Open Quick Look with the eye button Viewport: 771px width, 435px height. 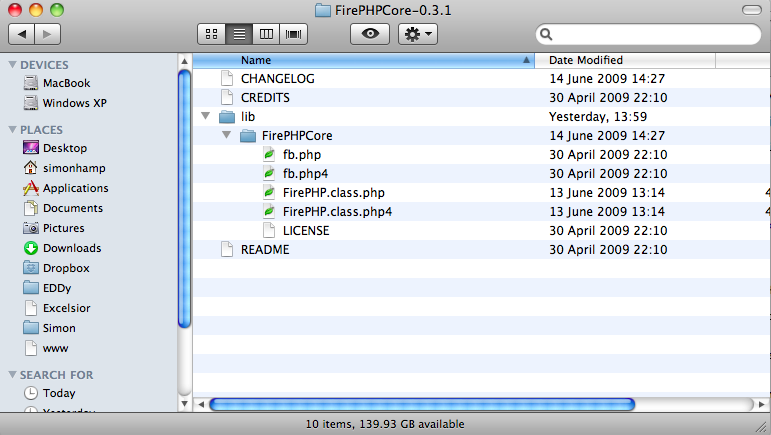pos(370,34)
